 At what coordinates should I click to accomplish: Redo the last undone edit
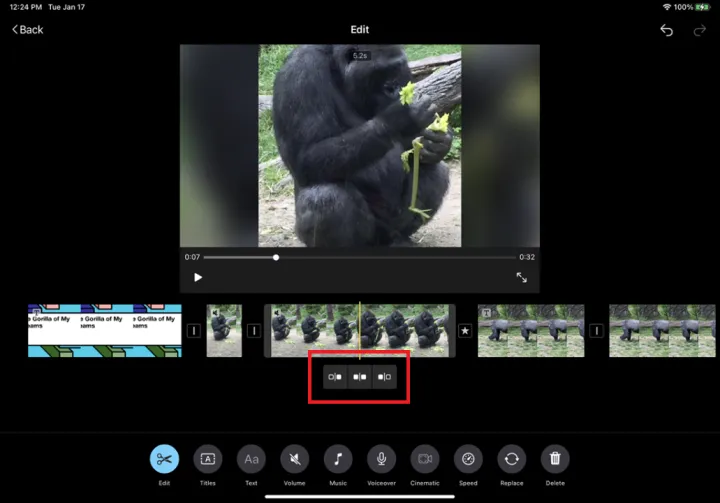coord(699,31)
